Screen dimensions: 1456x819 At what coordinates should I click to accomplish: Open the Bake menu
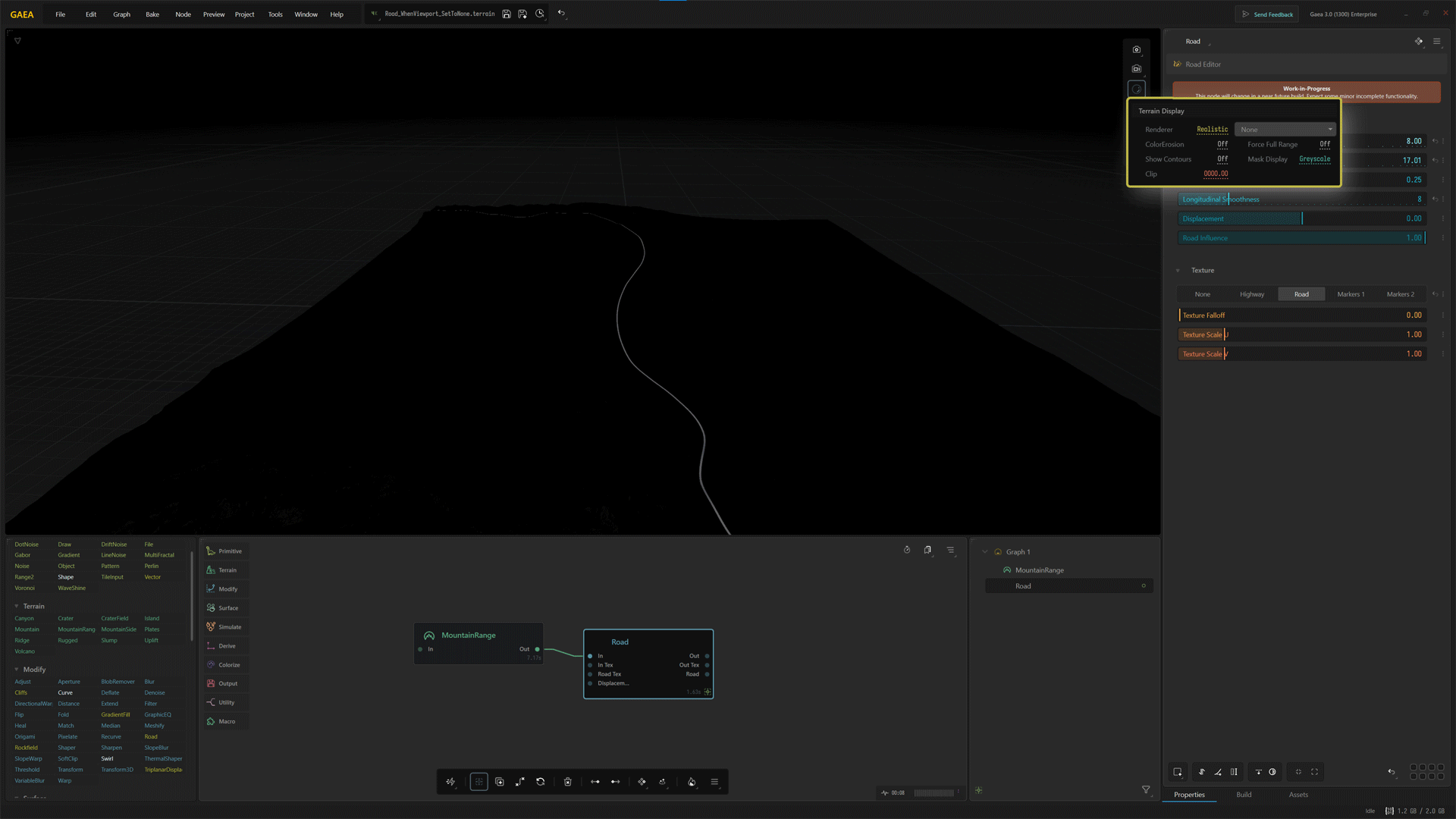[152, 14]
